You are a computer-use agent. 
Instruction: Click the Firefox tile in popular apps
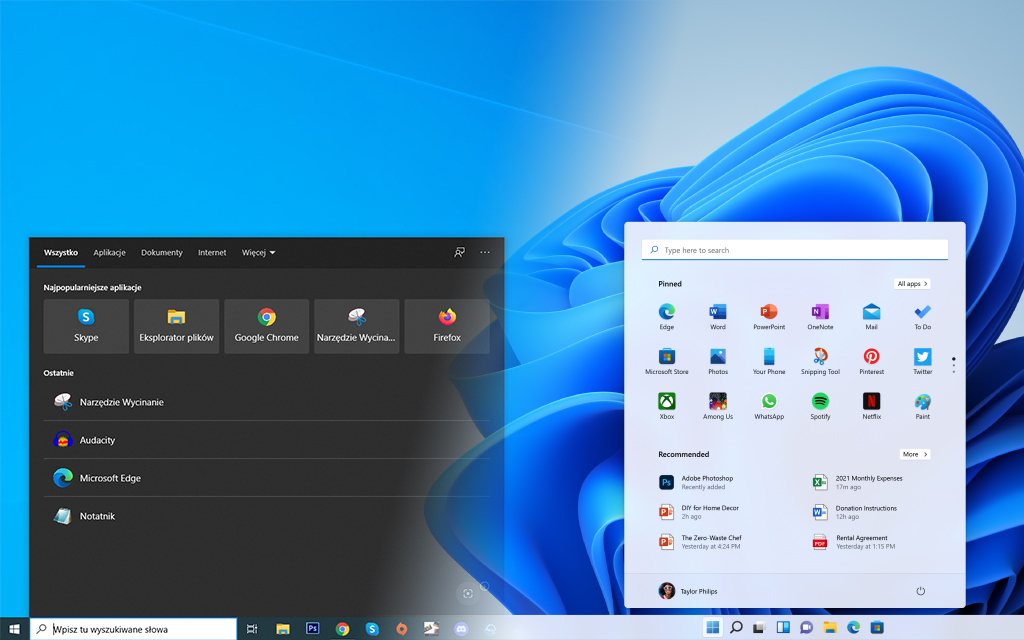point(447,326)
